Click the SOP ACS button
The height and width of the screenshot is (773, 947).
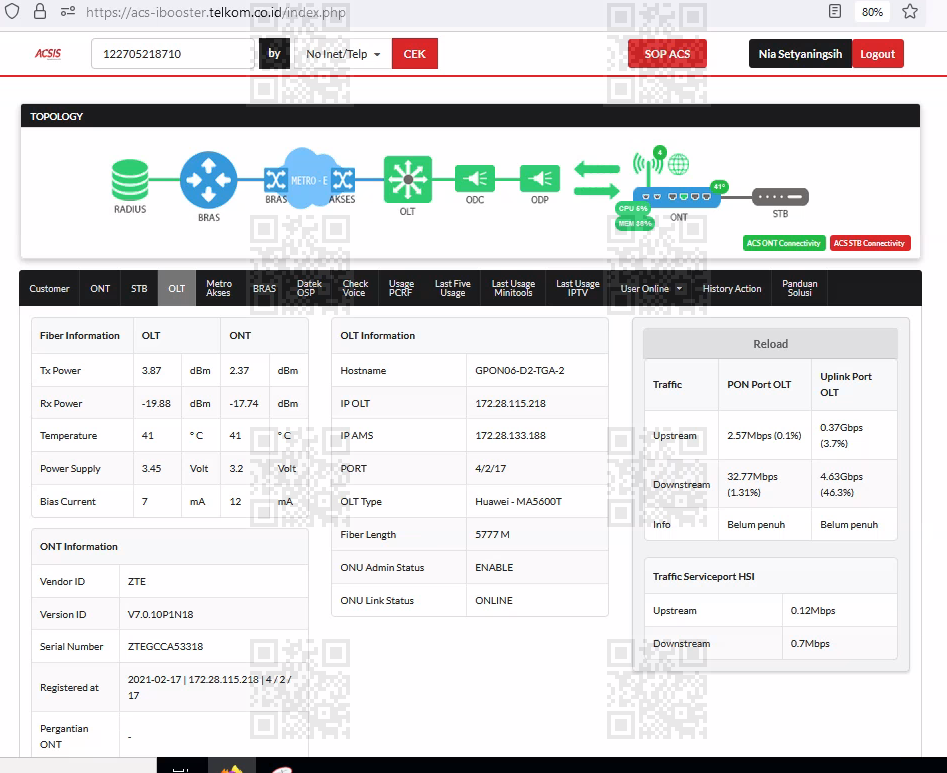click(x=667, y=54)
